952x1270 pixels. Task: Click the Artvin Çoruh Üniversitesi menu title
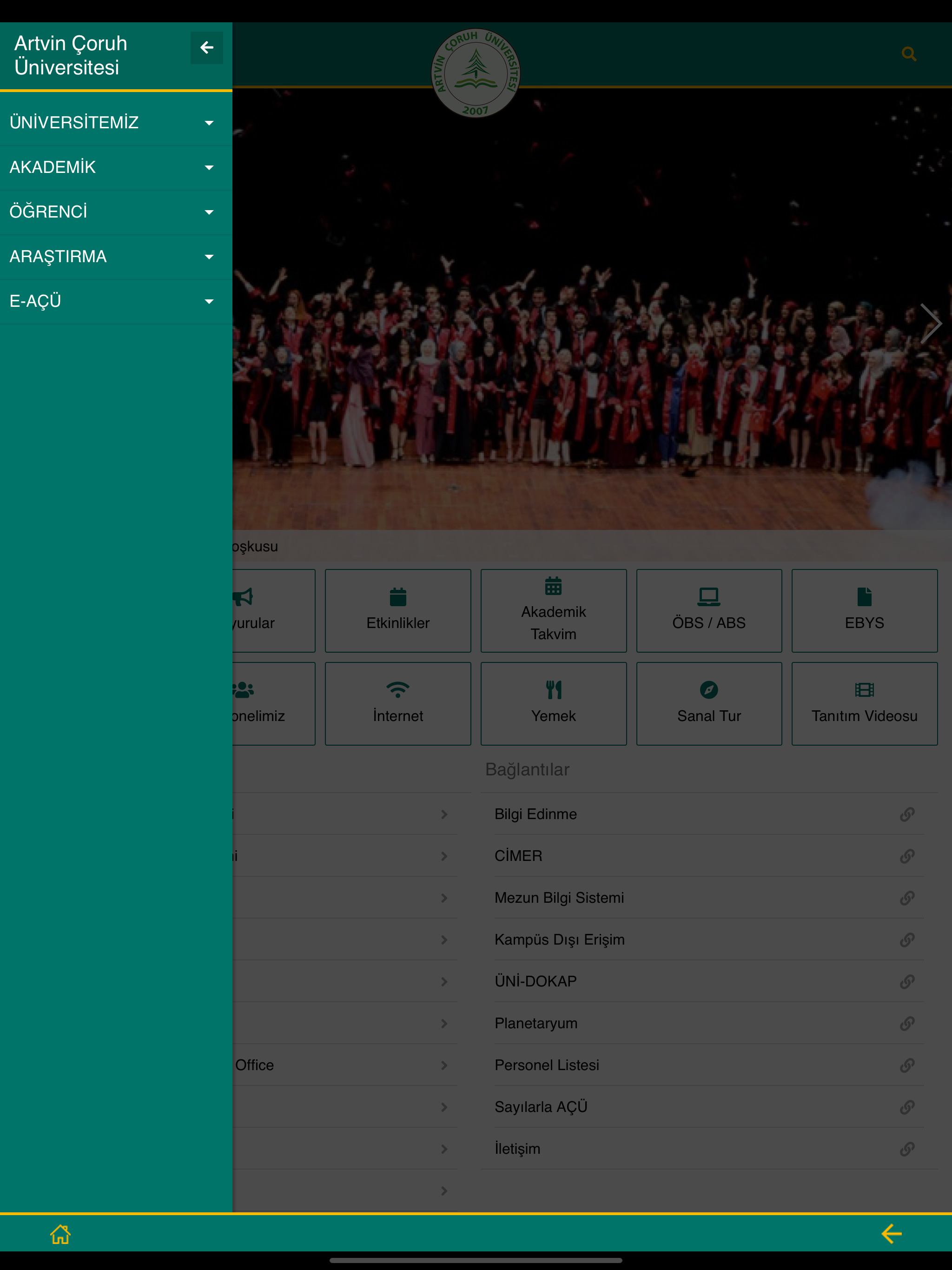pyautogui.click(x=71, y=55)
